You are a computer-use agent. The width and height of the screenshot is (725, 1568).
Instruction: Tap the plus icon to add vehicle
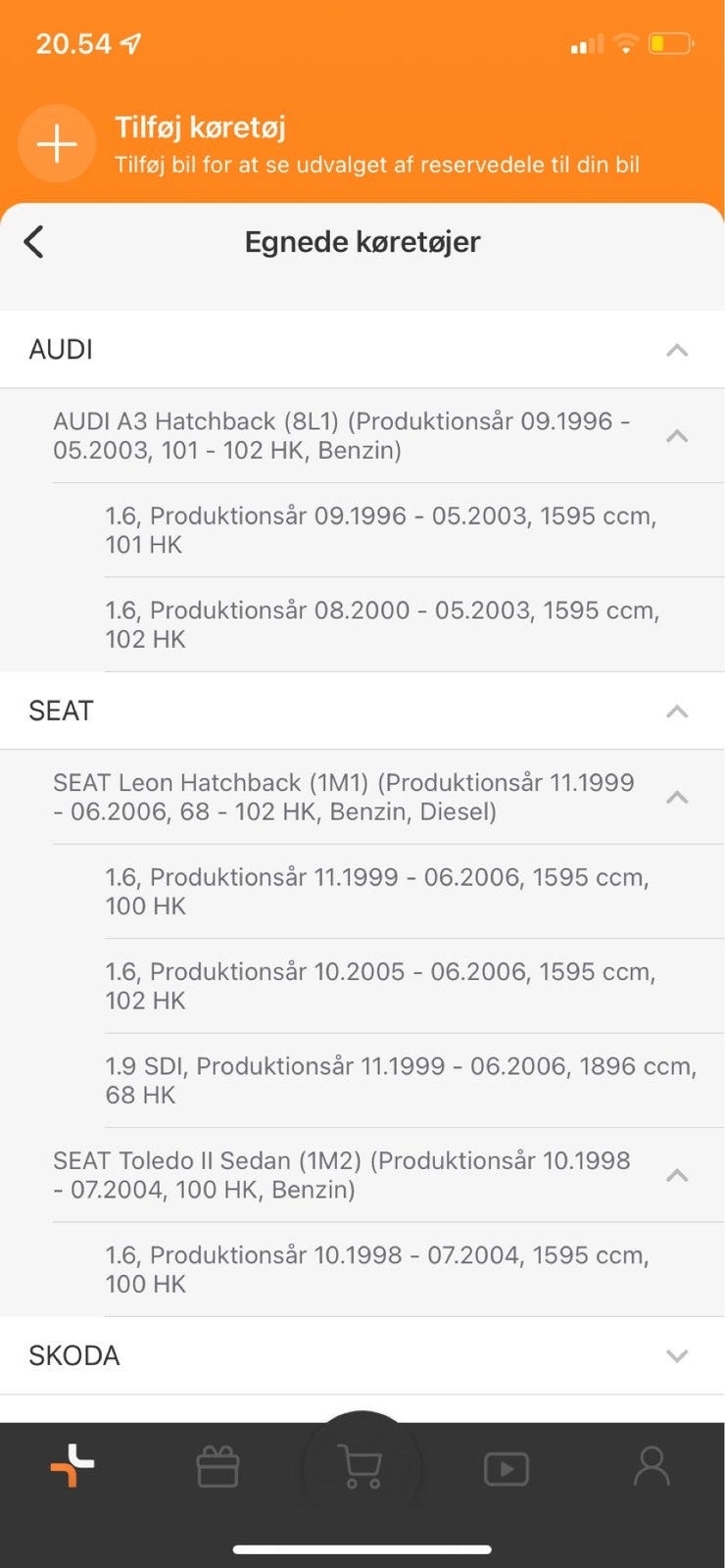(x=57, y=144)
